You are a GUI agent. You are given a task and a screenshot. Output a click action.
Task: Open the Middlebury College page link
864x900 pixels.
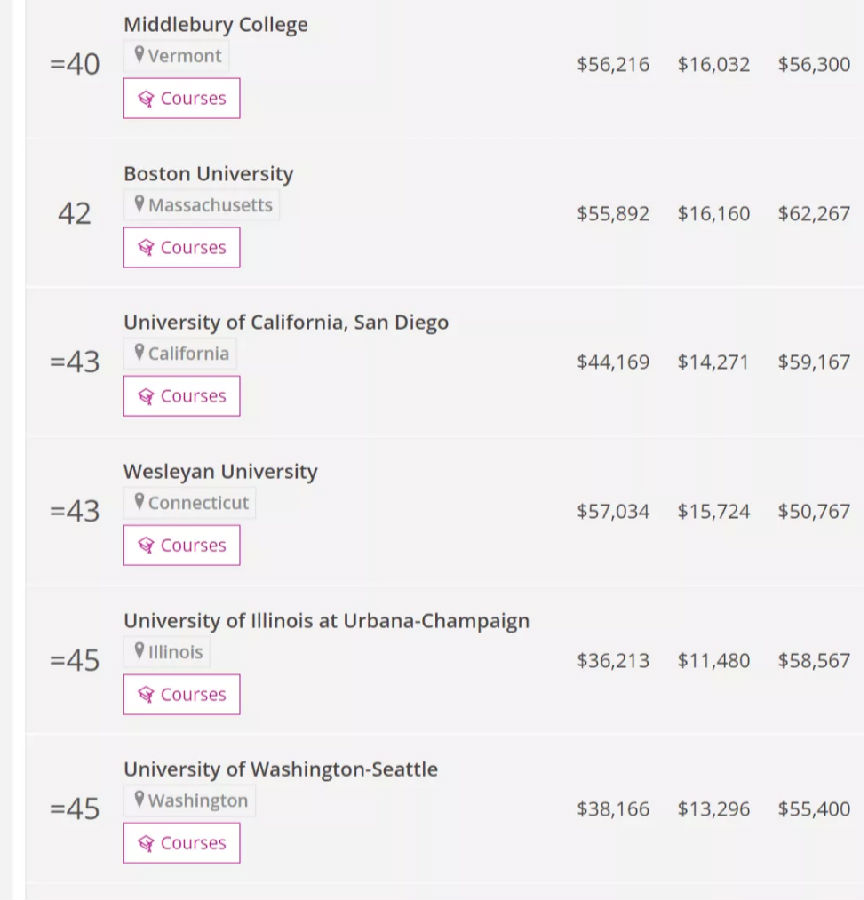tap(215, 25)
